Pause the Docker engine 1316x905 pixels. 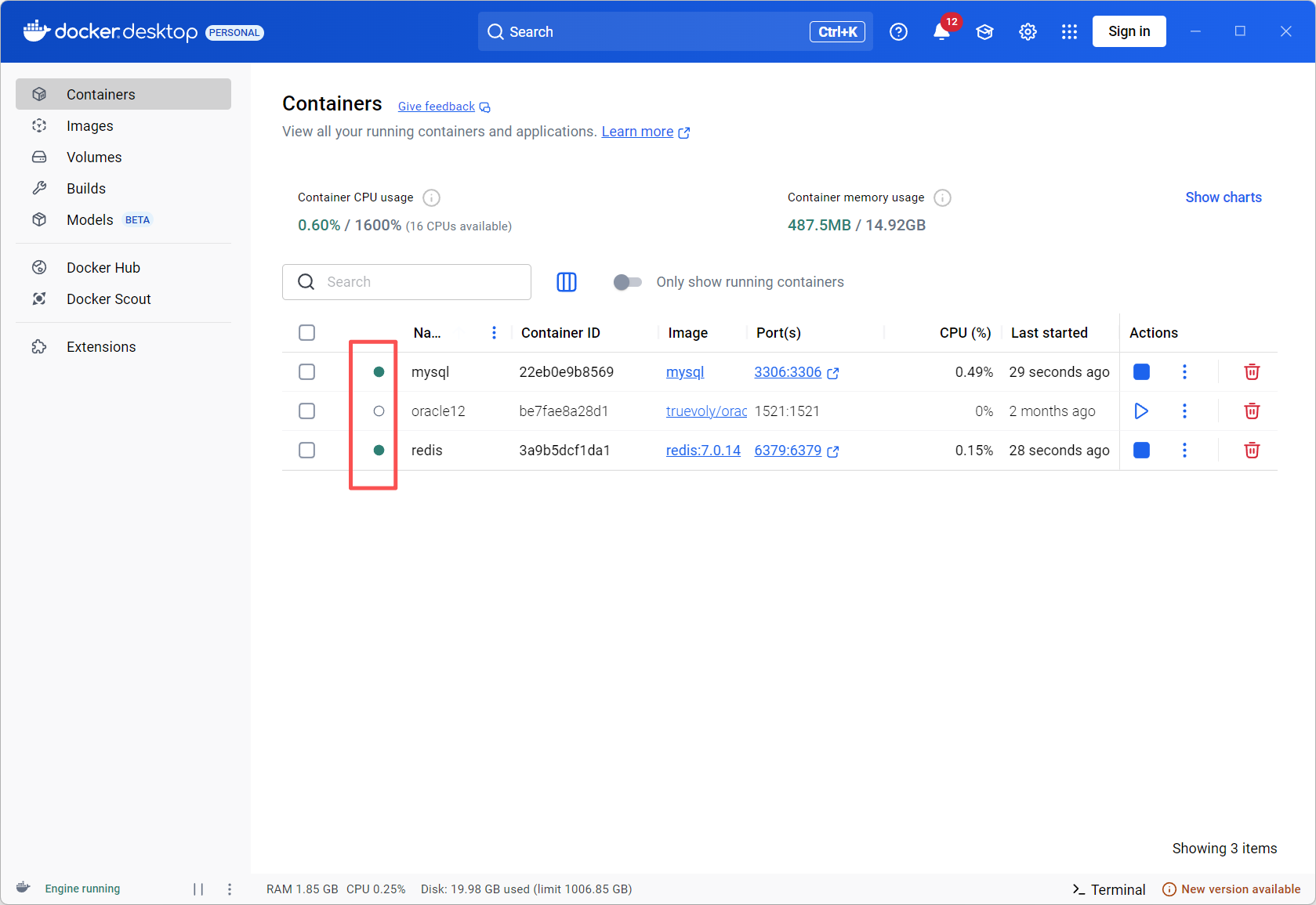[x=198, y=889]
